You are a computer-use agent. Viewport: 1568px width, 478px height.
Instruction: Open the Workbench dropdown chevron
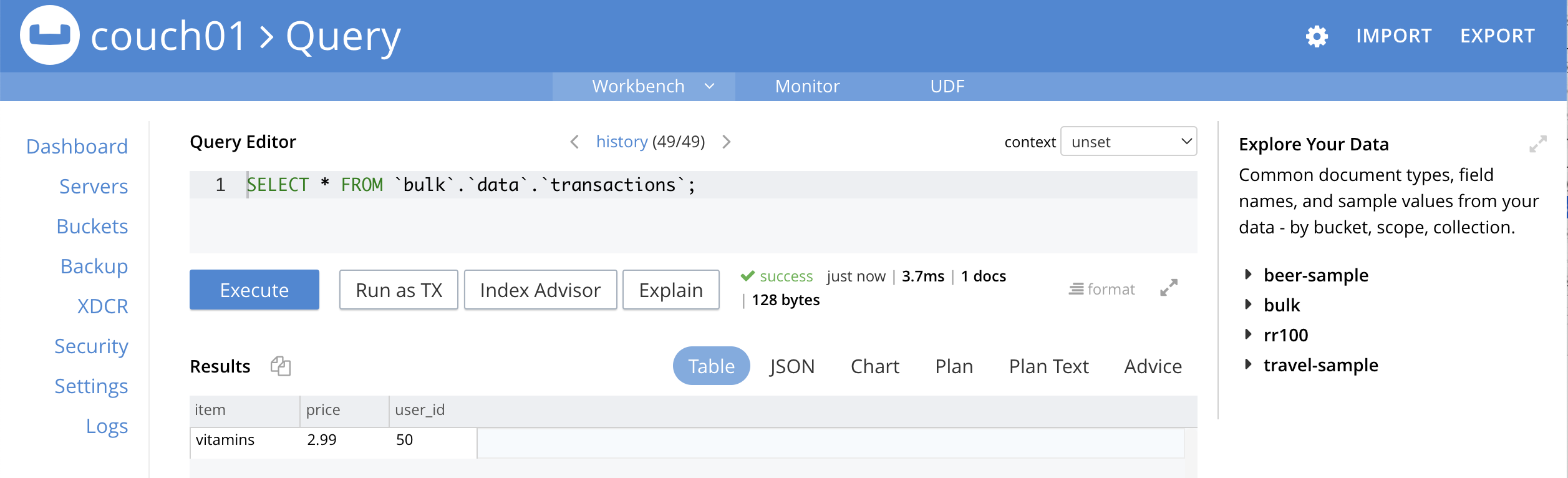click(x=709, y=86)
